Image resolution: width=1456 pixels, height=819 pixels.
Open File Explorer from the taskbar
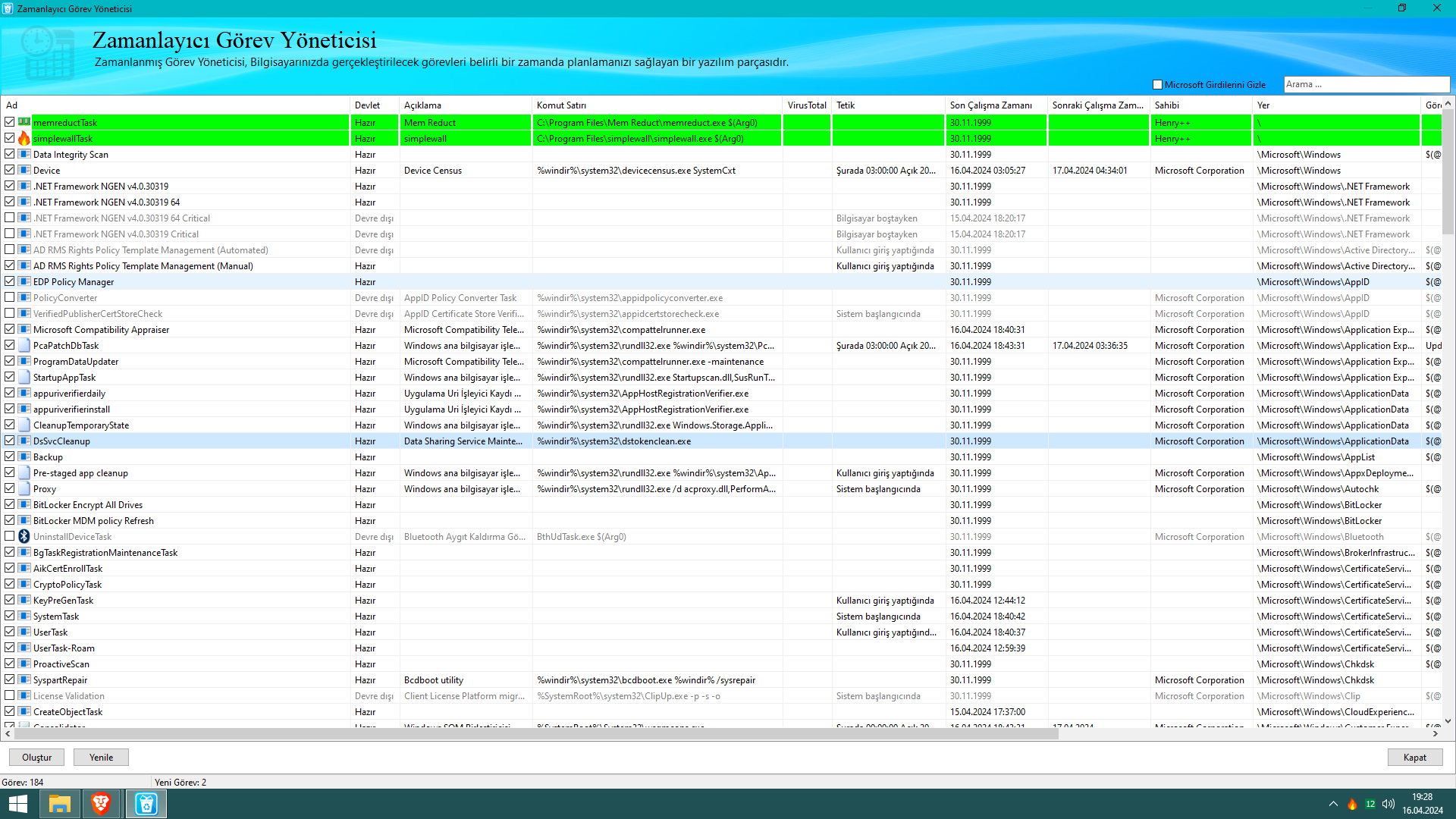click(x=59, y=804)
